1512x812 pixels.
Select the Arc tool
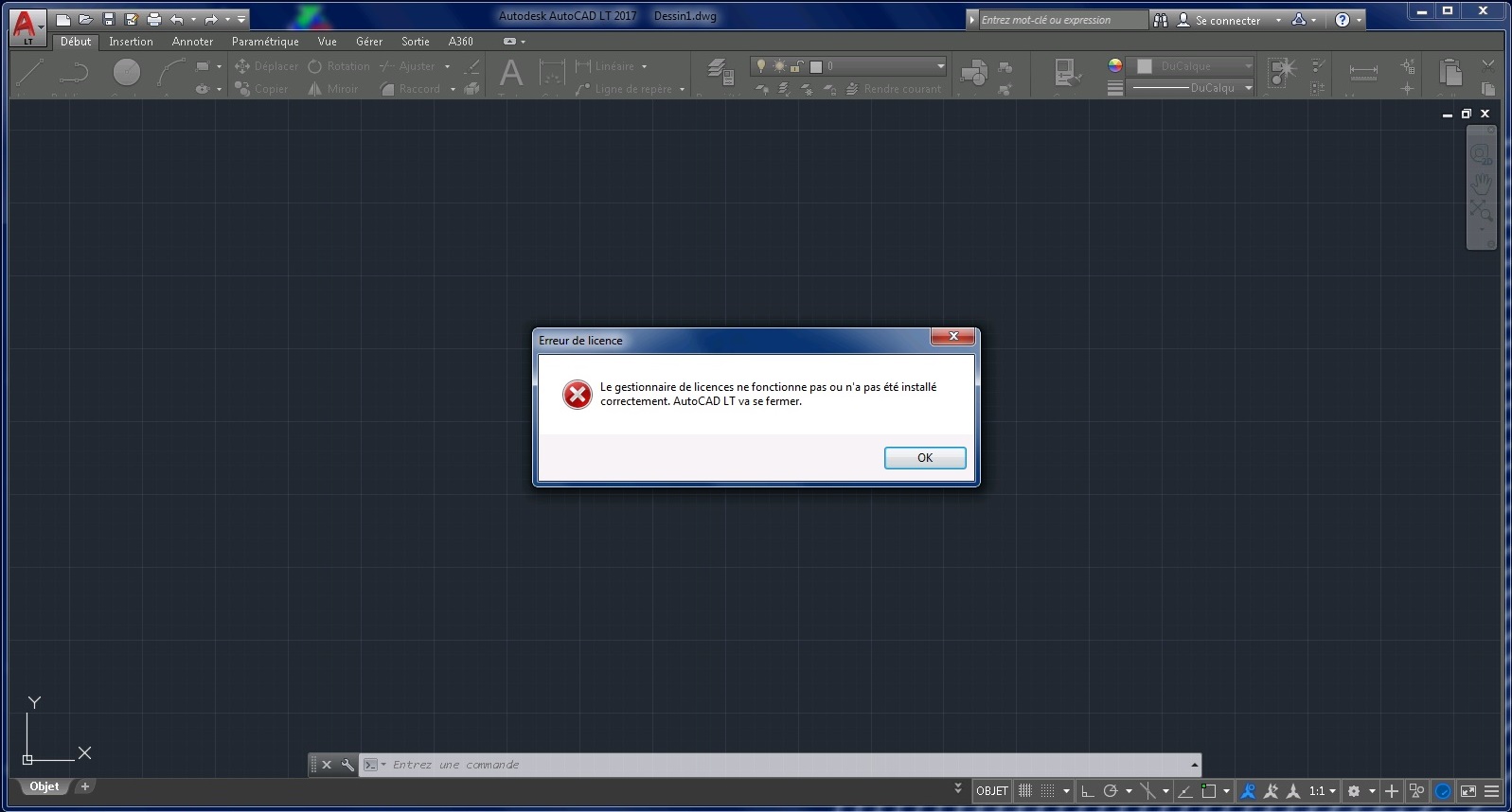(171, 72)
